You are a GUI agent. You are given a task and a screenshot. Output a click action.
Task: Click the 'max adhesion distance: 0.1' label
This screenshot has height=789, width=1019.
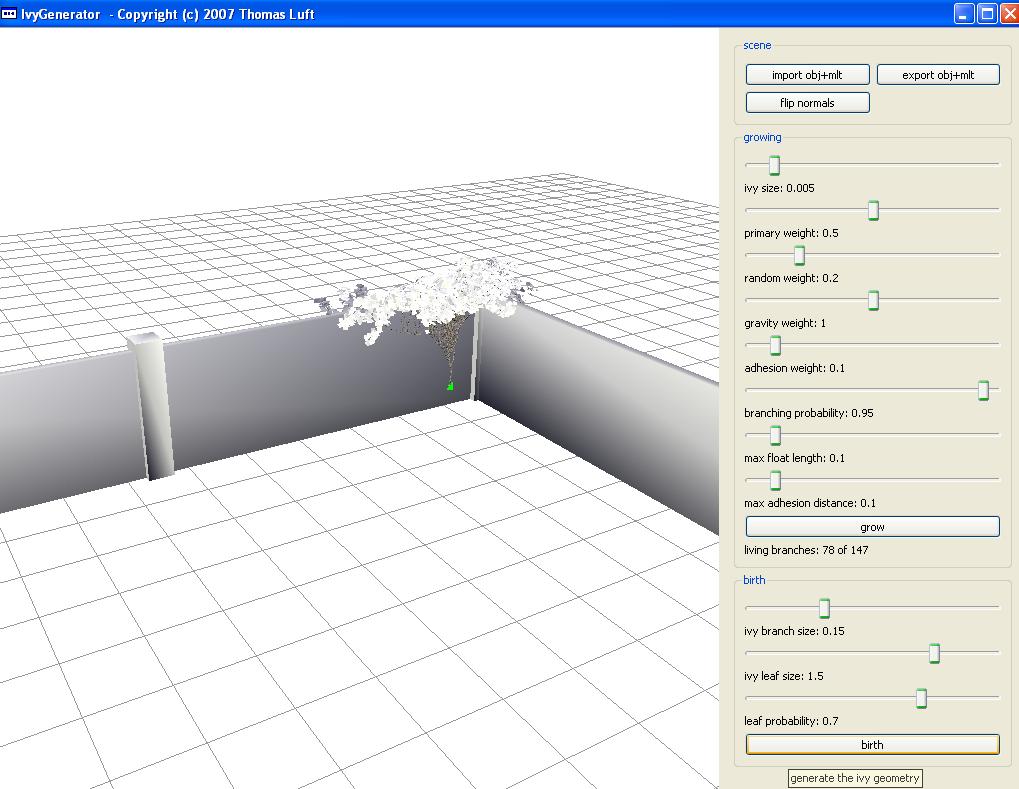coord(810,502)
